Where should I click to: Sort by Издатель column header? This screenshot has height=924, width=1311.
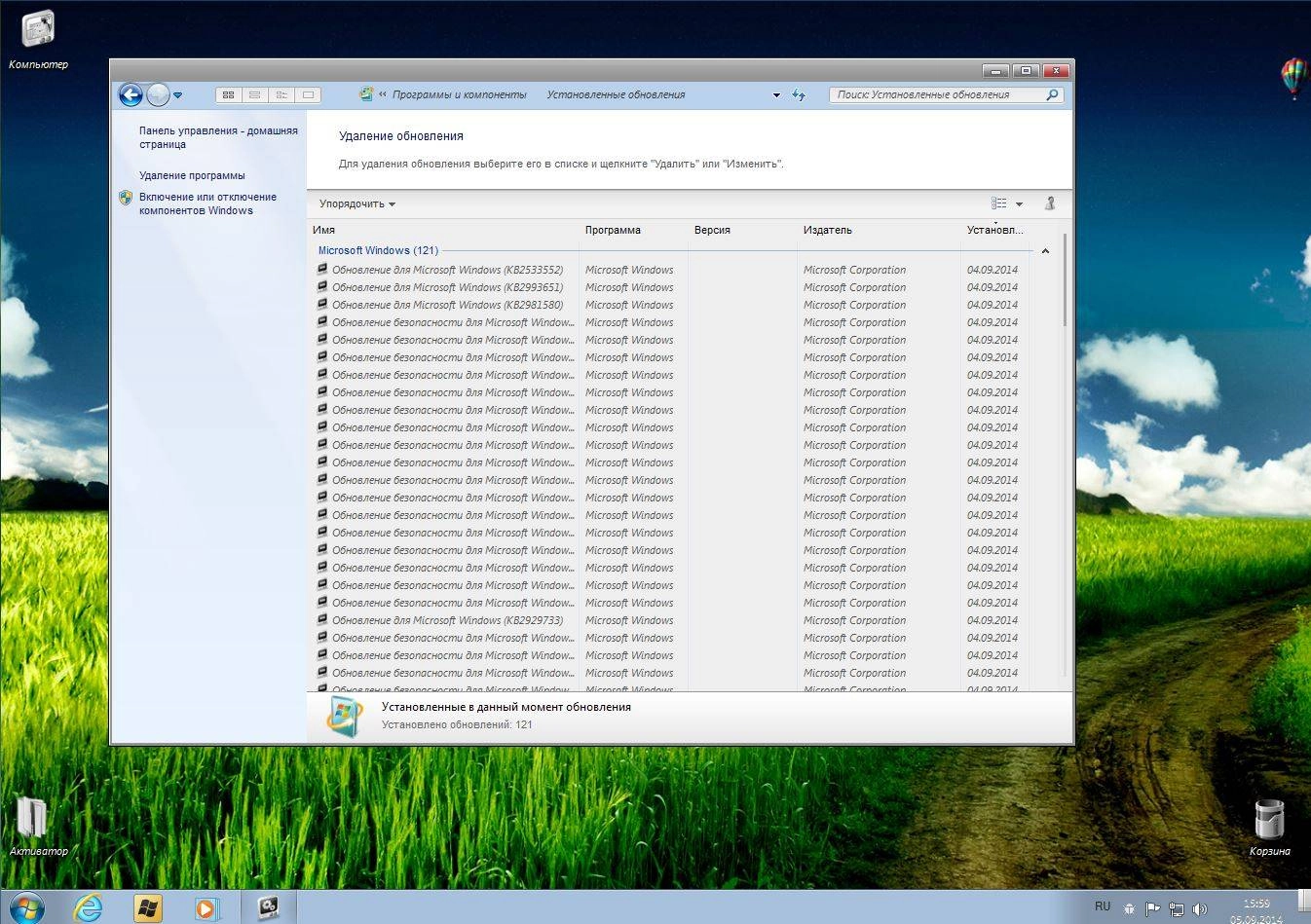point(880,230)
